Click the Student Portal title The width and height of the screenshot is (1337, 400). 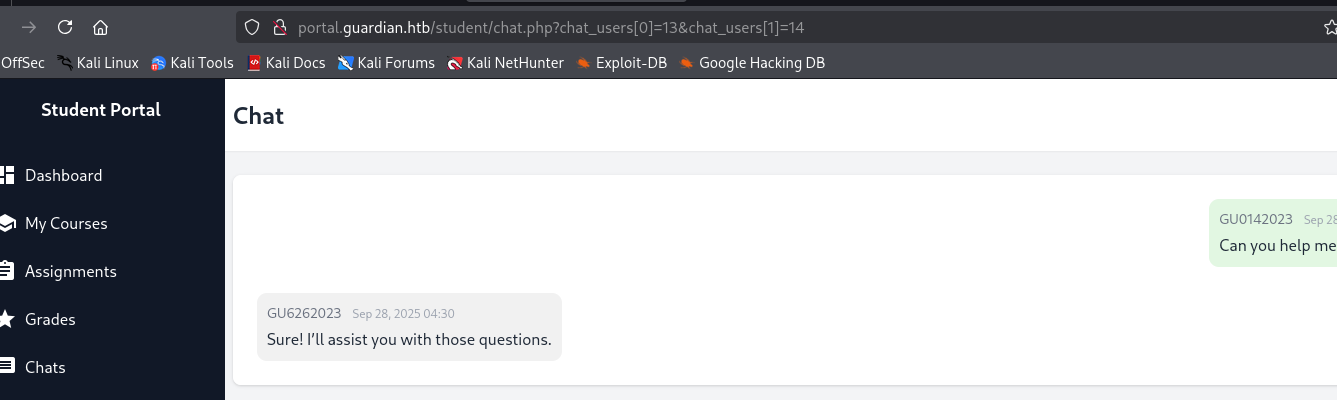(101, 110)
